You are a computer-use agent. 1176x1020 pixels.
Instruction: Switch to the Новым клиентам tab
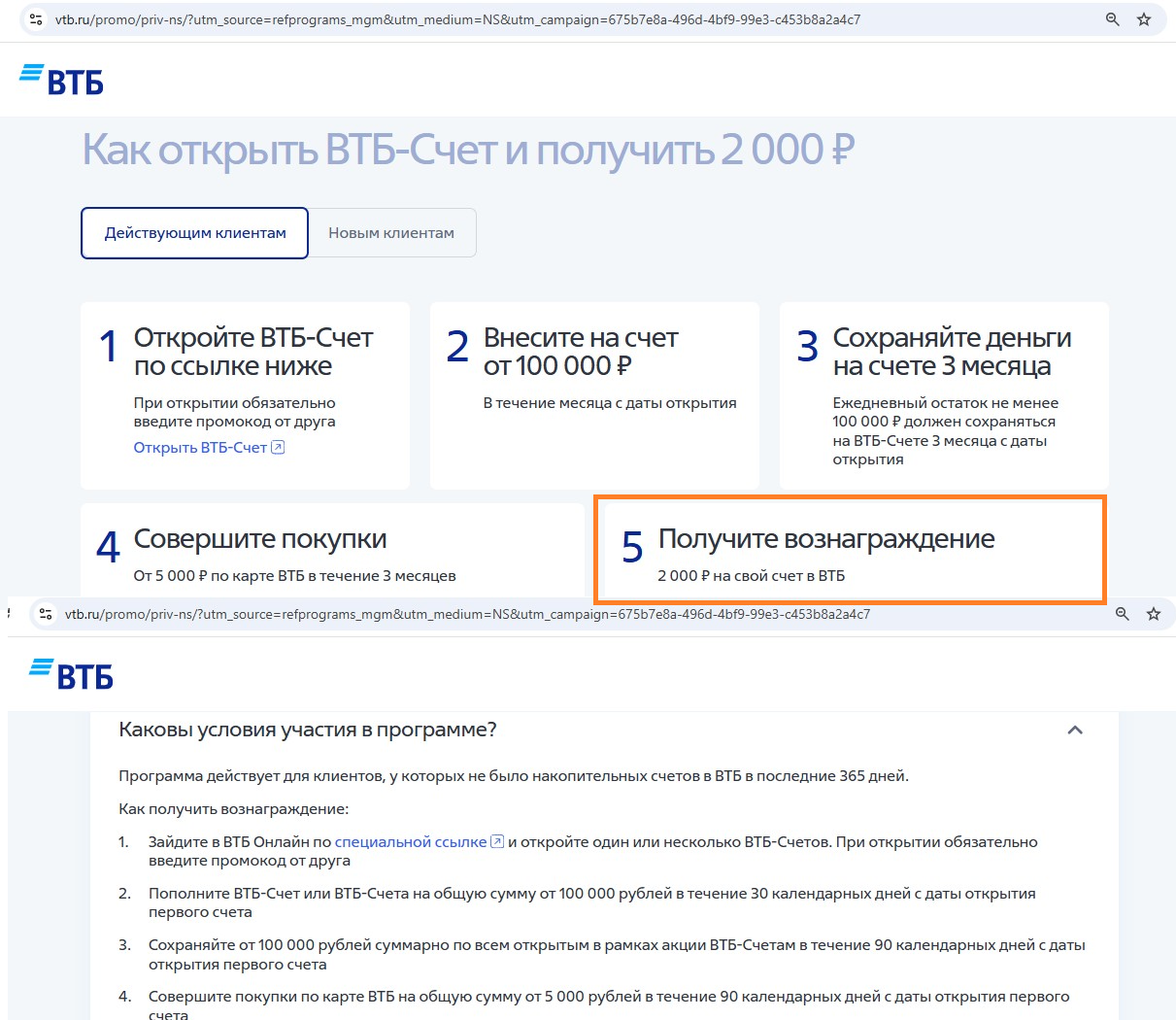pyautogui.click(x=391, y=233)
